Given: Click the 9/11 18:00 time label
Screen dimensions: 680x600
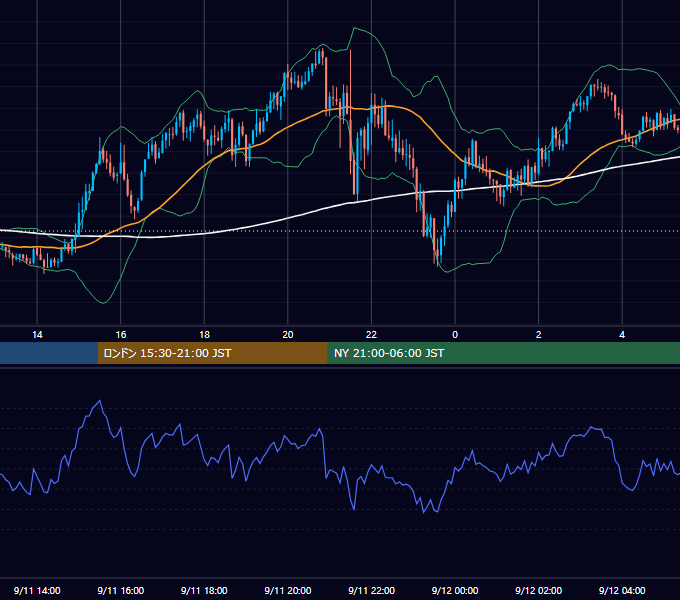Looking at the screenshot, I should [204, 590].
